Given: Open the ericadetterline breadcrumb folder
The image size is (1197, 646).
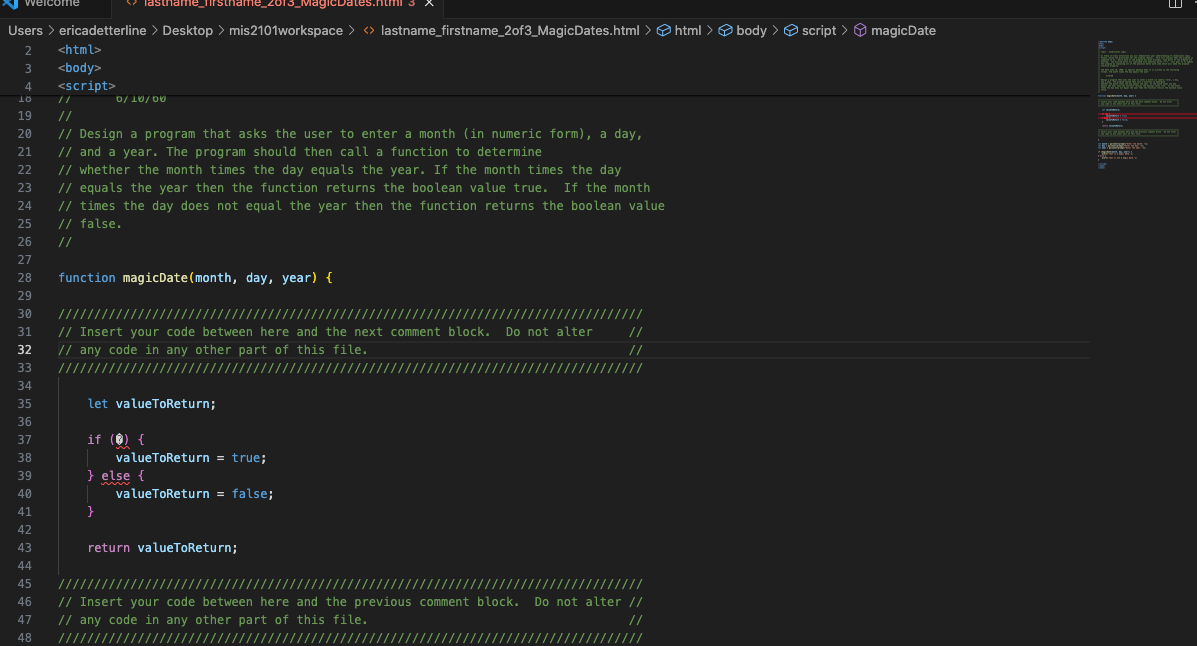Looking at the screenshot, I should pyautogui.click(x=102, y=31).
